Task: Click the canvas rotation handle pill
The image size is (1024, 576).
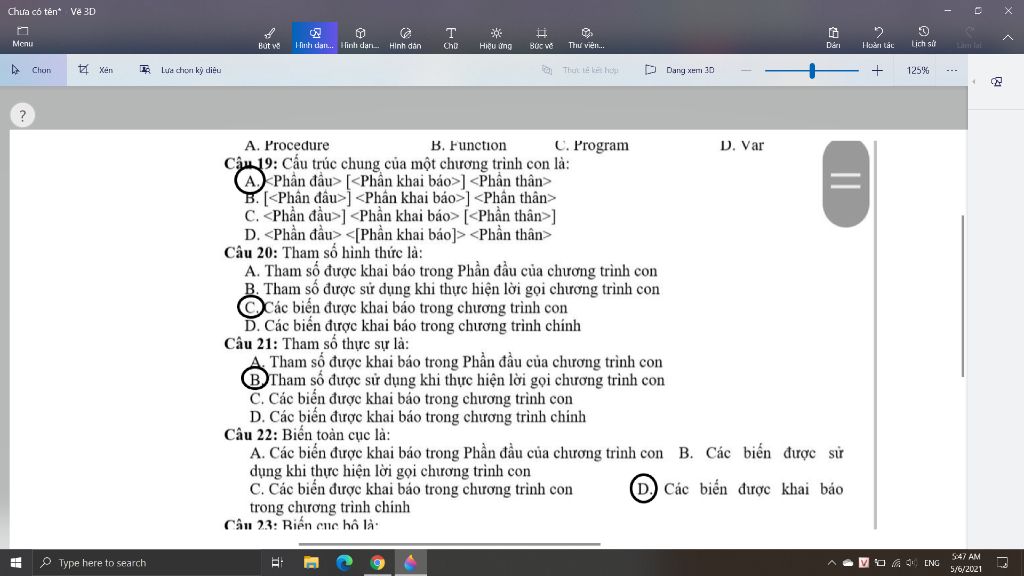Action: [846, 184]
